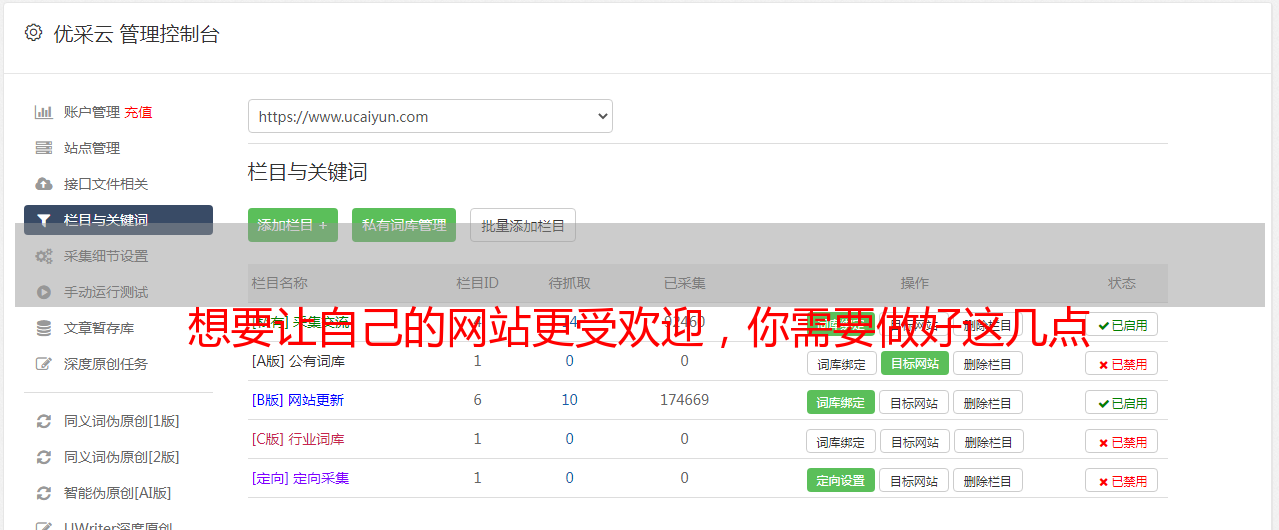Click 目标网站 in the [B版] 网站更新 row

[914, 402]
